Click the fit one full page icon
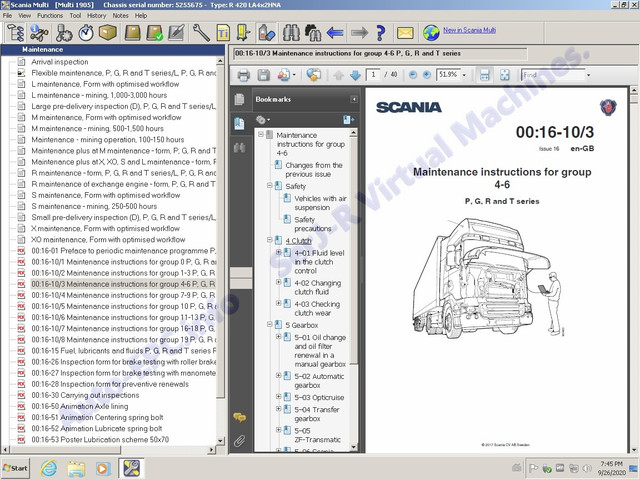Image resolution: width=640 pixels, height=480 pixels. point(505,75)
